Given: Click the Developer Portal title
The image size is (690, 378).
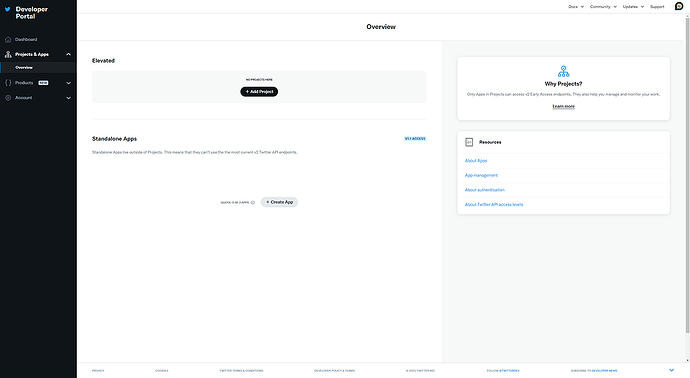Looking at the screenshot, I should coord(31,12).
